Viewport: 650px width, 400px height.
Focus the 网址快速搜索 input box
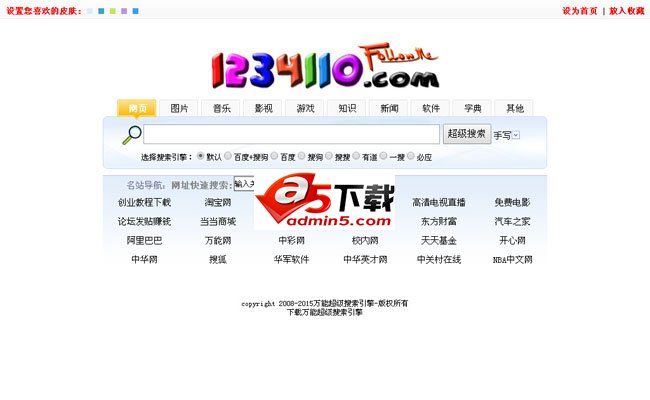pos(244,184)
